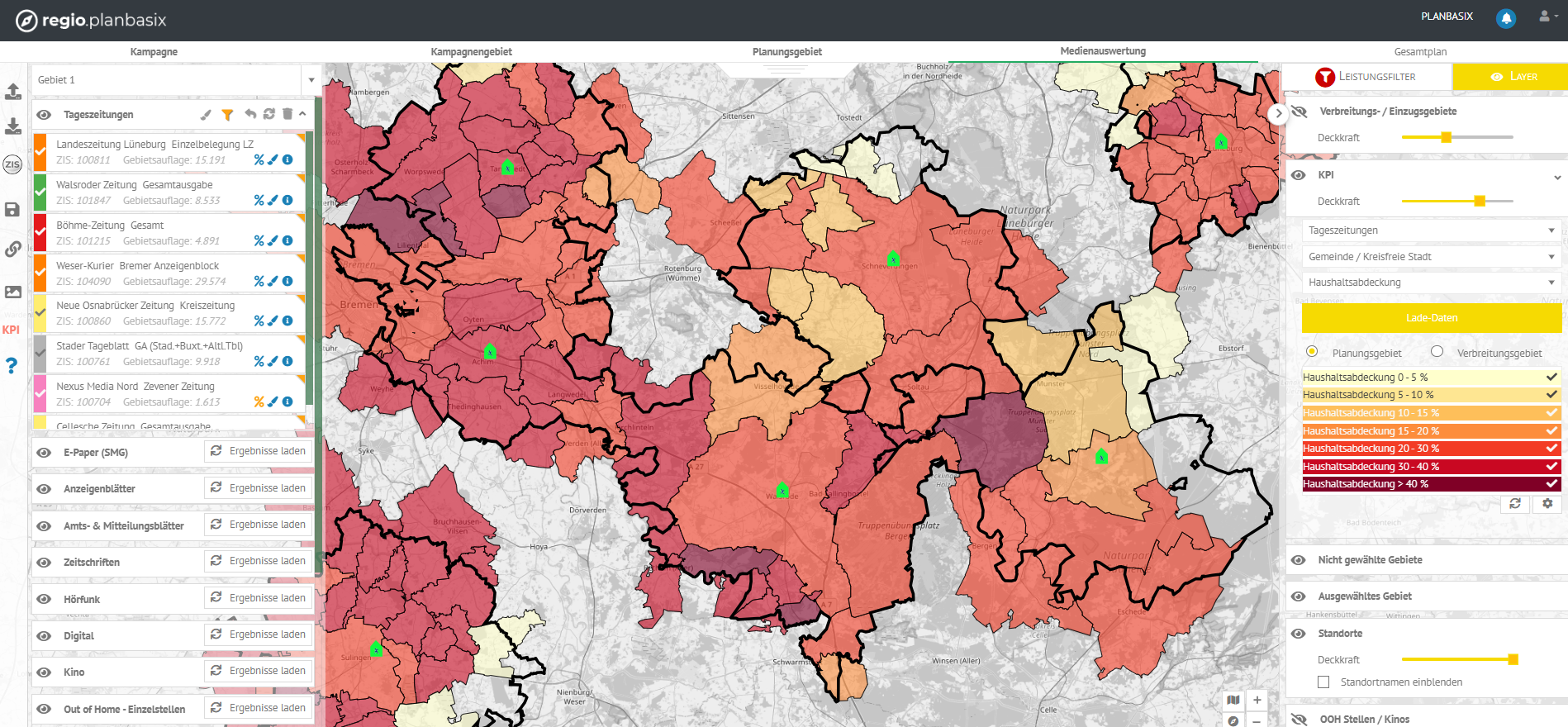Click orange percent icon for Nexus Media Nord
Image resolution: width=1568 pixels, height=727 pixels.
pyautogui.click(x=259, y=402)
